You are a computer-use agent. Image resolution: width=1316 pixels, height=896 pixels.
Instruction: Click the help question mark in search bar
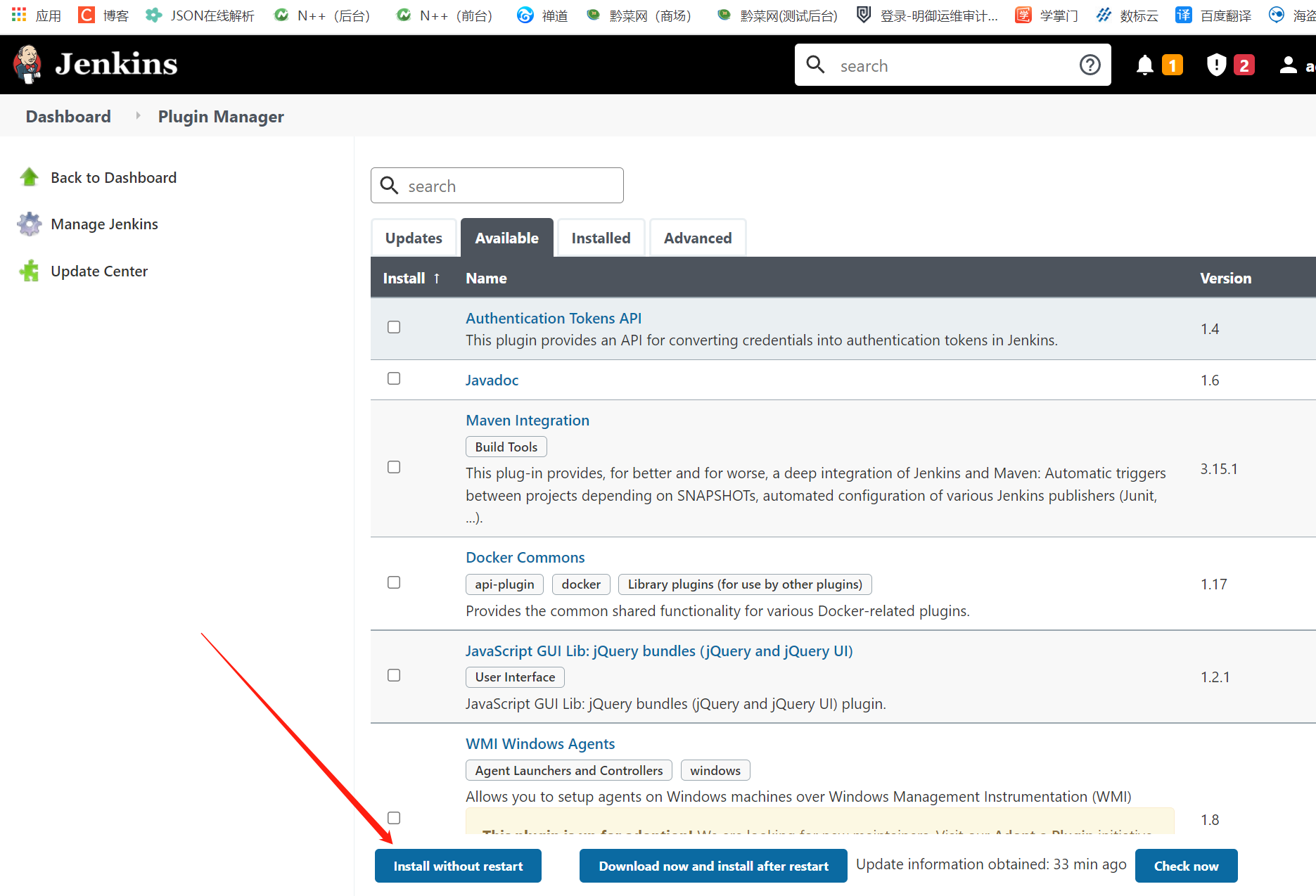pyautogui.click(x=1090, y=64)
